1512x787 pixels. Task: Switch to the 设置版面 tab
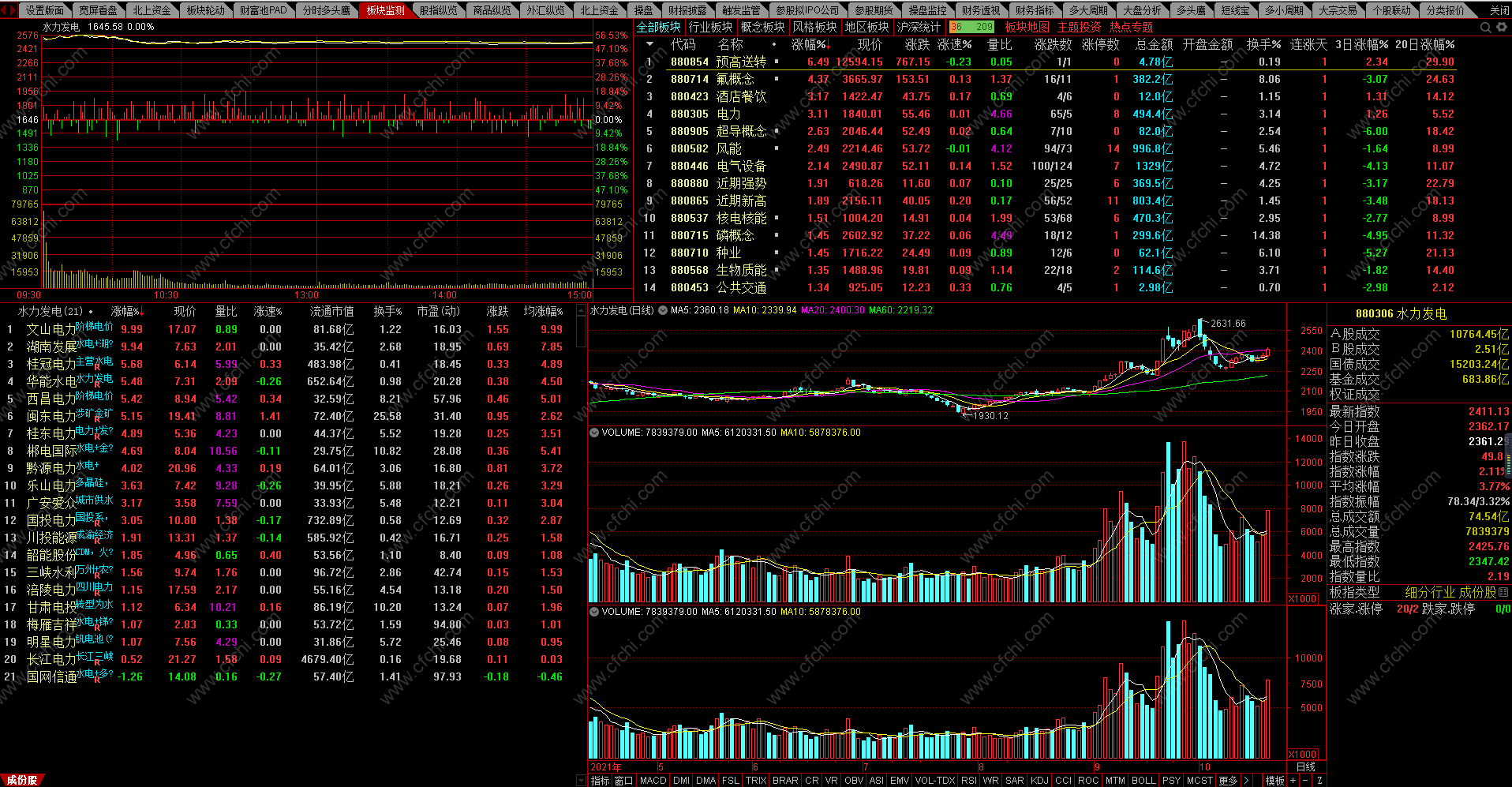click(45, 10)
